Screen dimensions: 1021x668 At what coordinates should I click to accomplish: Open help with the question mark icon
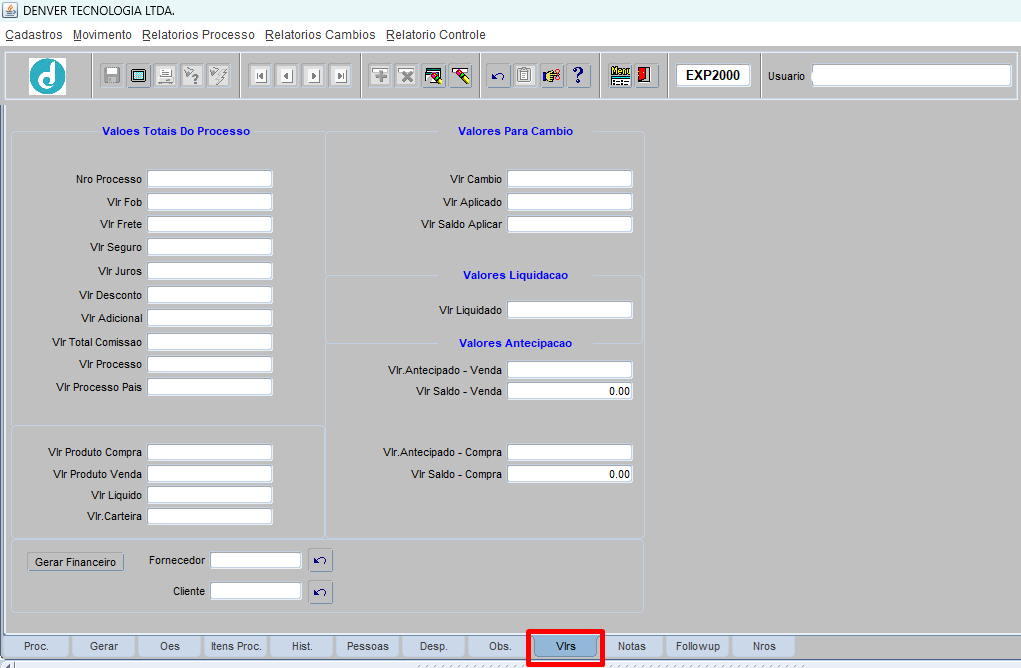tap(579, 76)
